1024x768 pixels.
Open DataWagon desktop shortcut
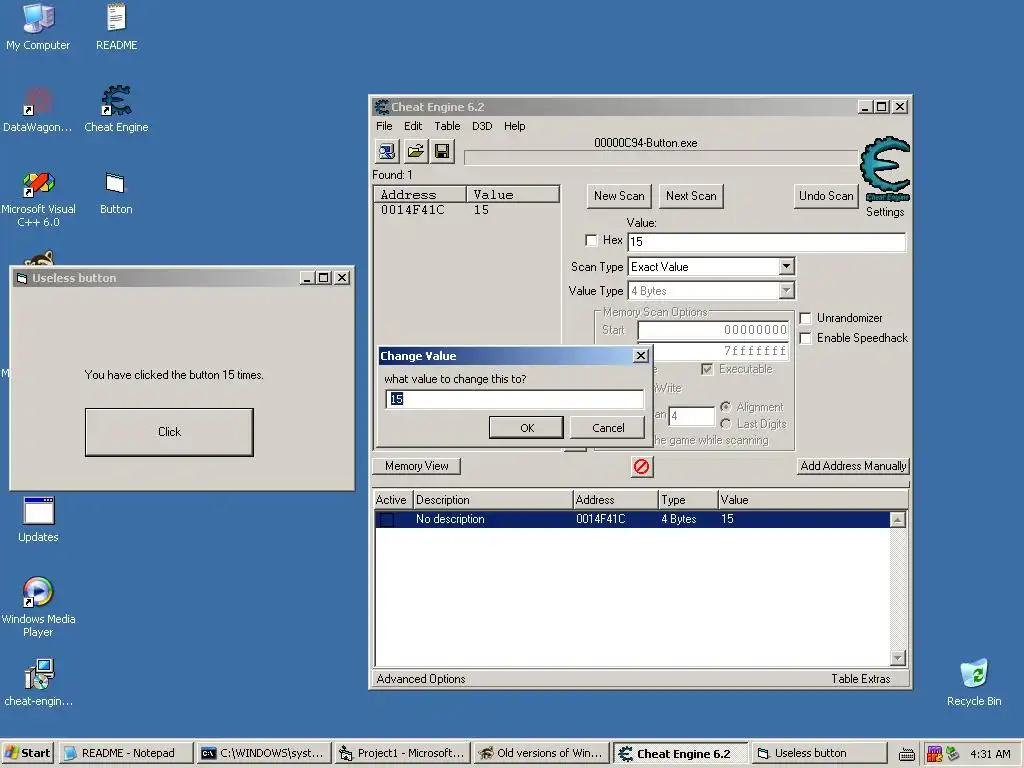click(x=38, y=109)
